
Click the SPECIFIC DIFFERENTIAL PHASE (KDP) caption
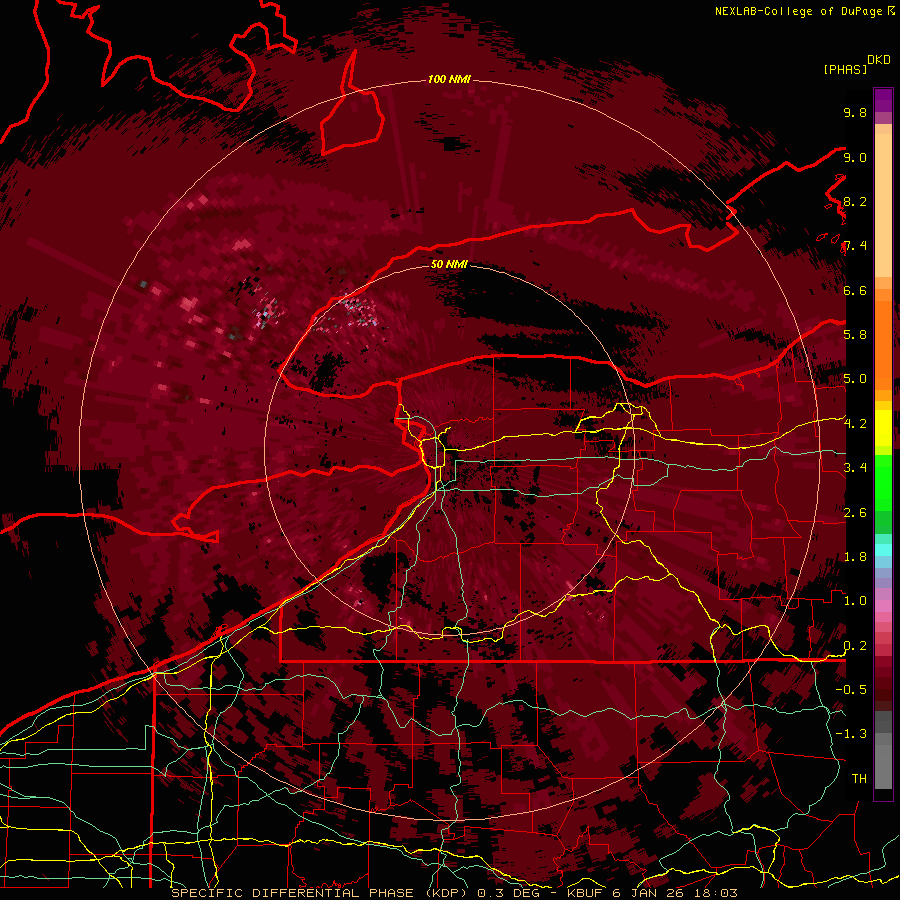pos(318,893)
